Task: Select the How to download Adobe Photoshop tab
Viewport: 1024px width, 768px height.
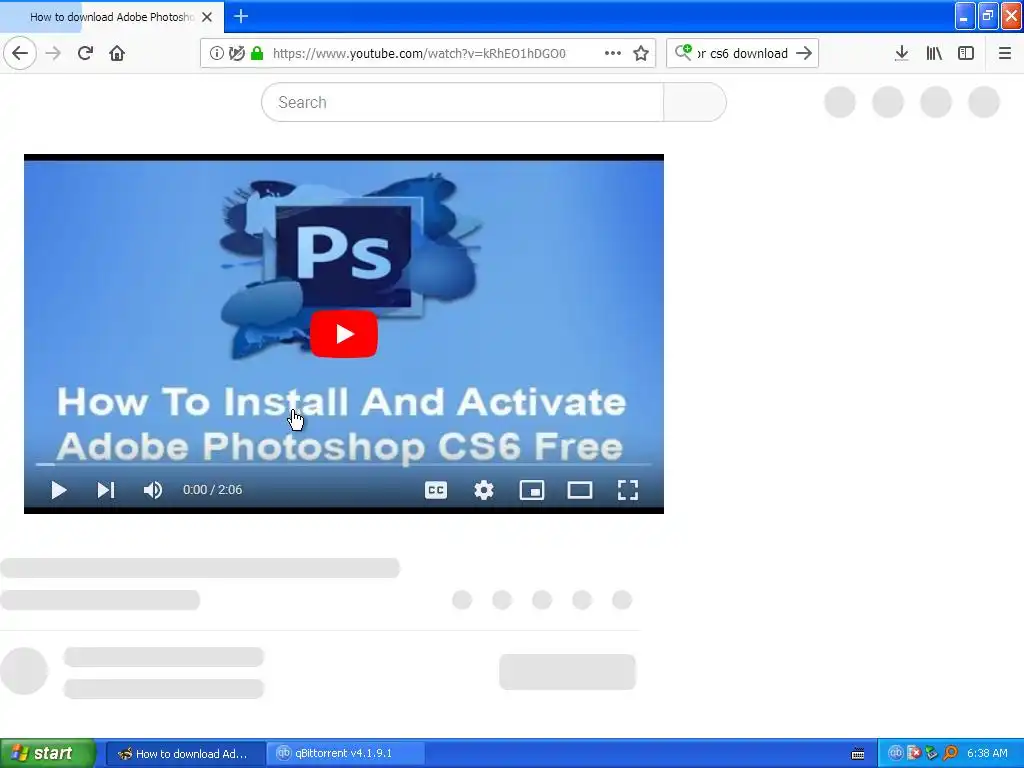Action: pos(112,17)
